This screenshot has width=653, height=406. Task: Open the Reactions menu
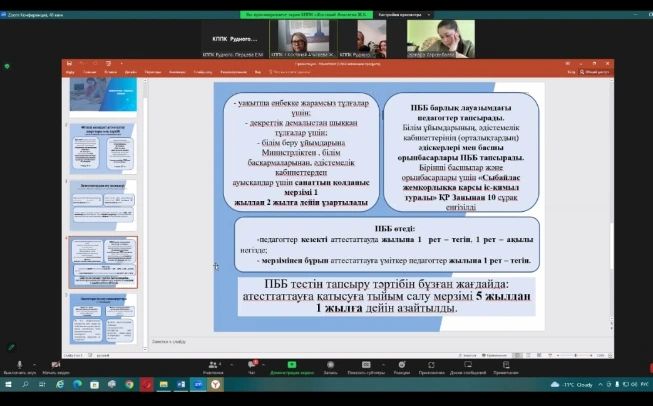pos(401,366)
